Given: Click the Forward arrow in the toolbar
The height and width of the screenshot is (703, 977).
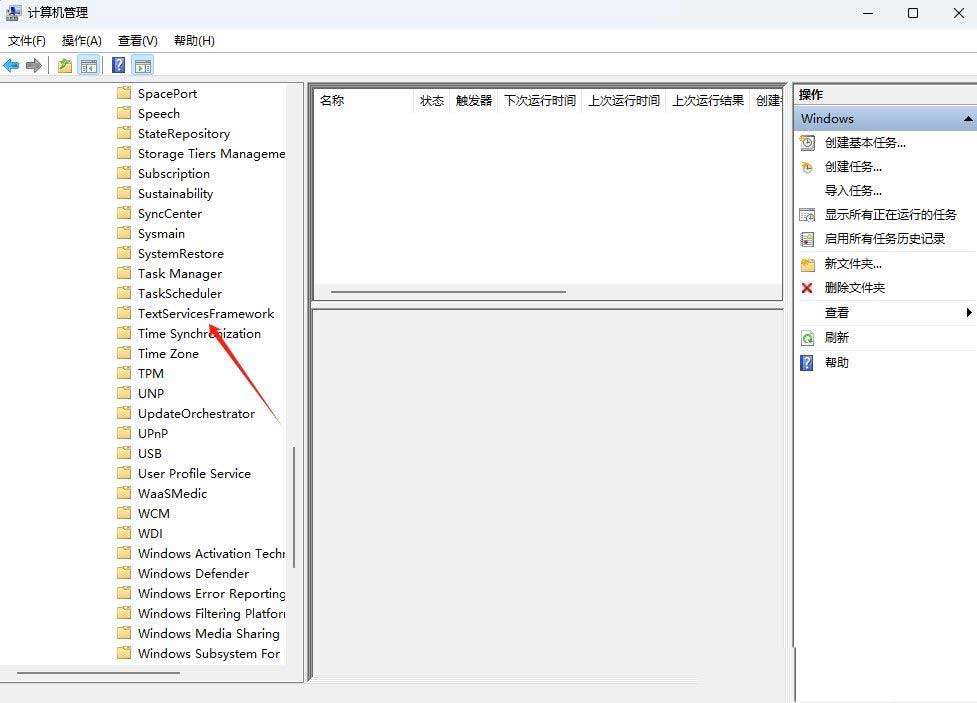Looking at the screenshot, I should tap(34, 66).
